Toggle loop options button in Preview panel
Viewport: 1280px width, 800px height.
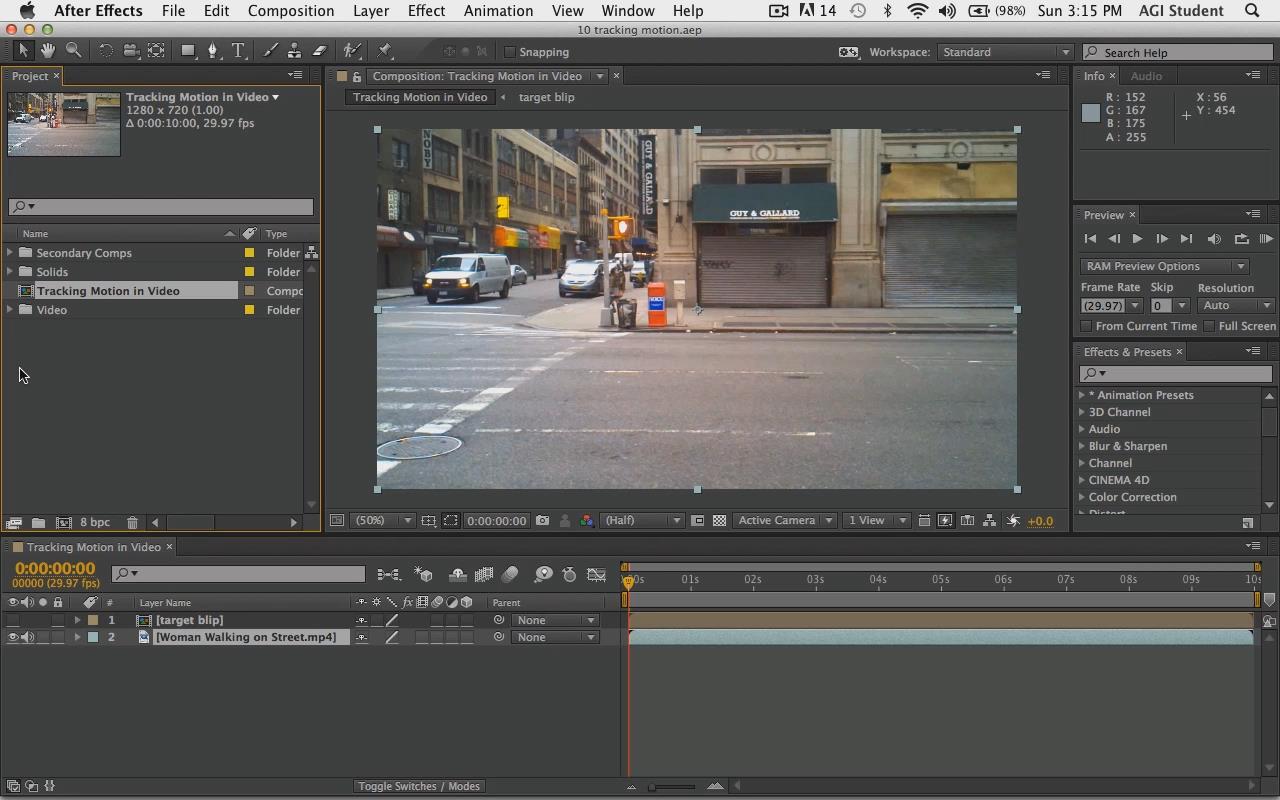[x=1241, y=239]
